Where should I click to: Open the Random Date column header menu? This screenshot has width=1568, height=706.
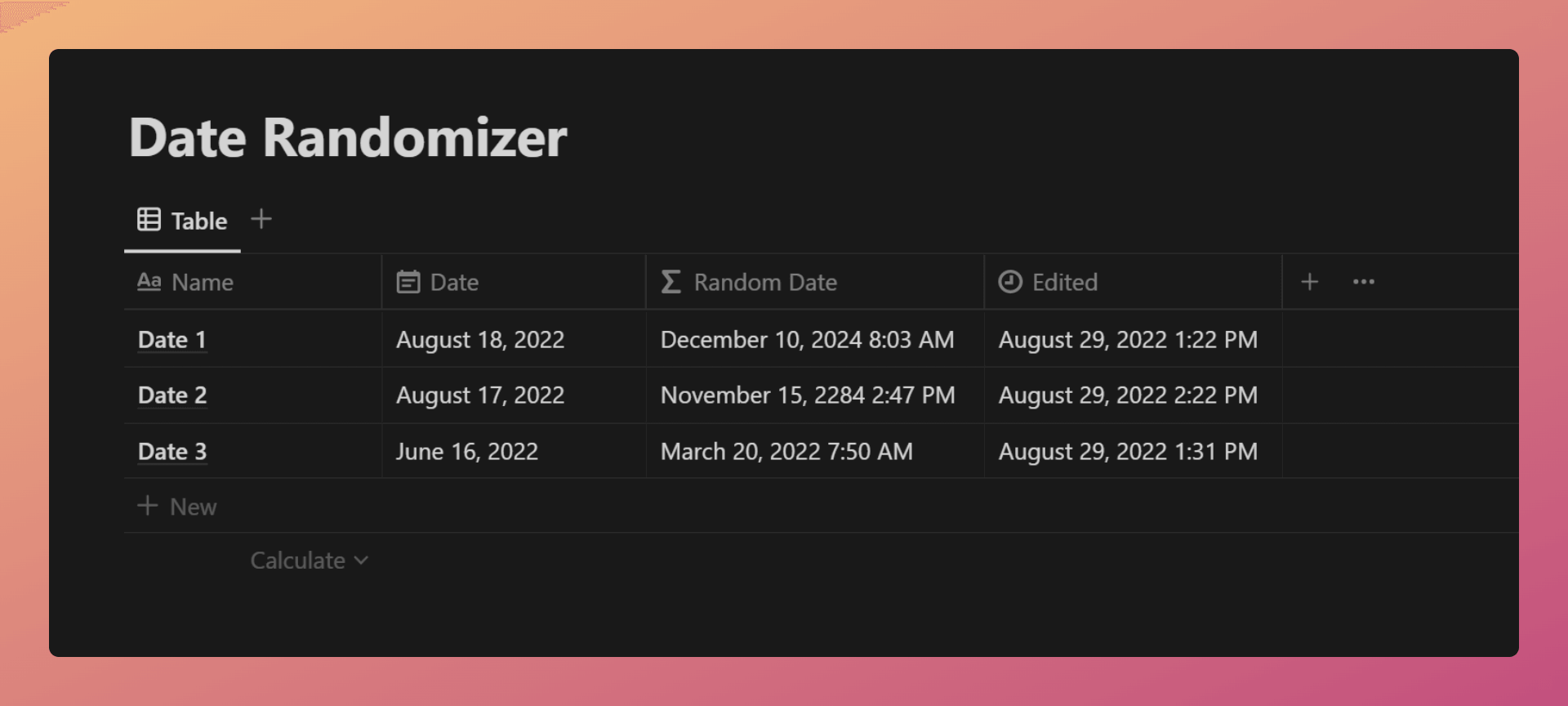click(x=815, y=282)
